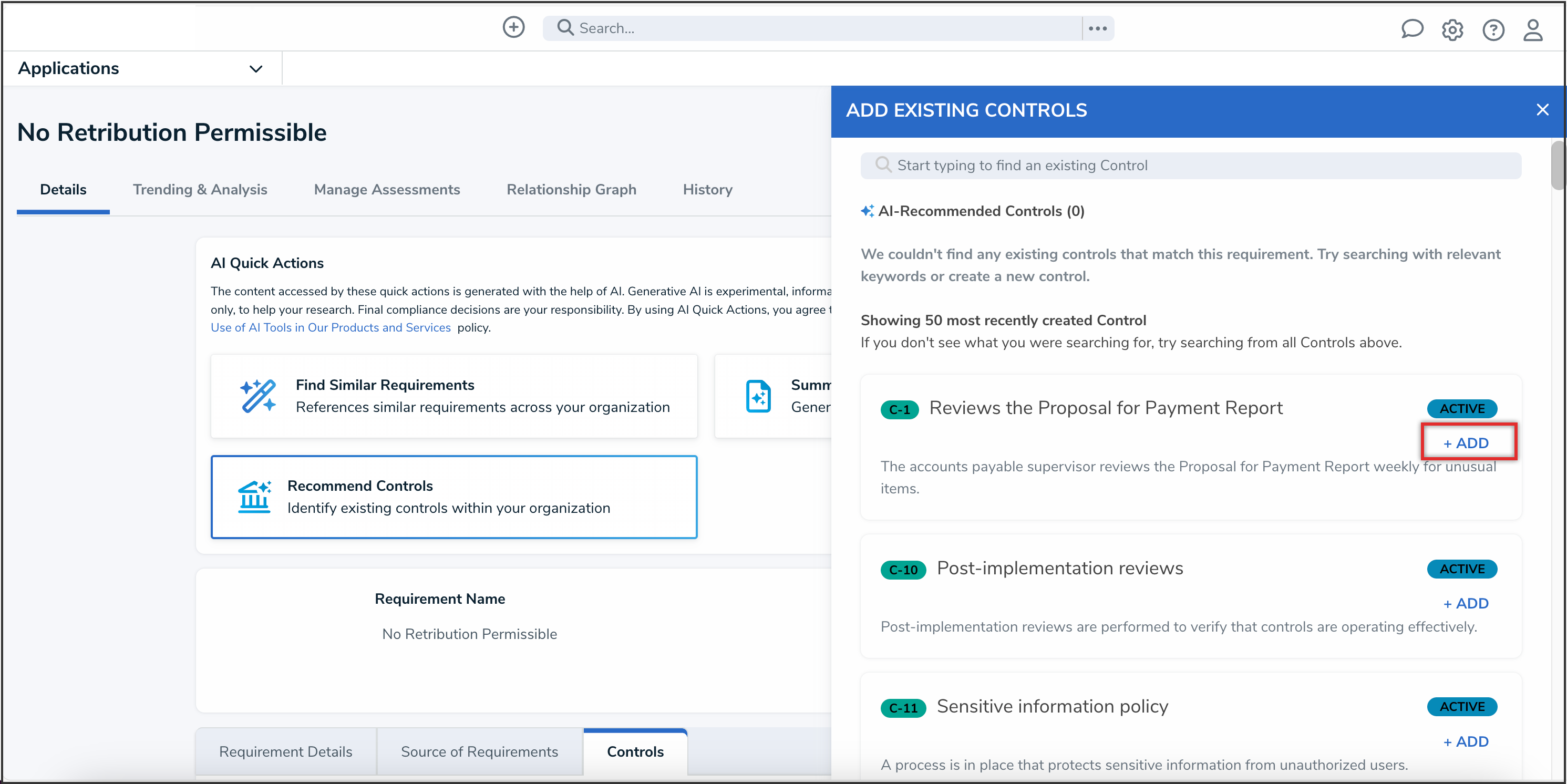Click the existing Control search field
The width and height of the screenshot is (1567, 784).
tap(1190, 166)
